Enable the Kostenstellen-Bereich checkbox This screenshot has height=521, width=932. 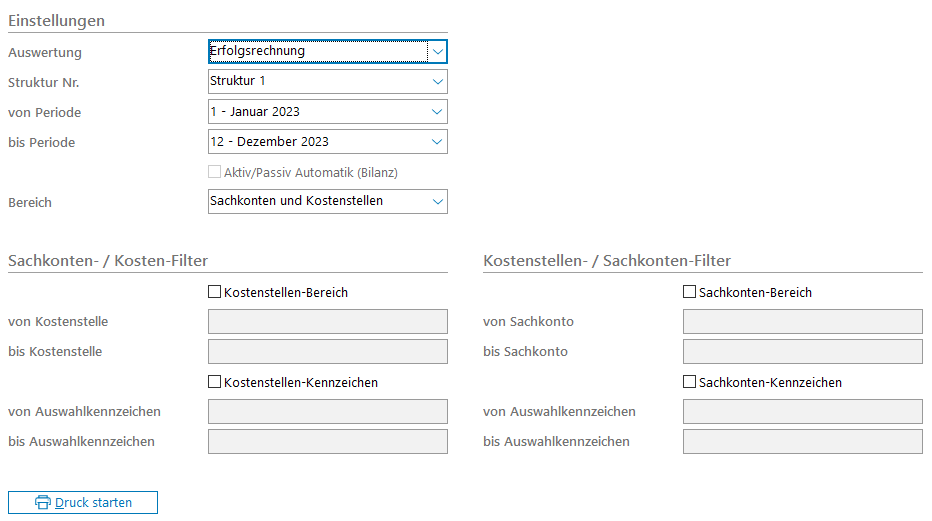point(214,293)
